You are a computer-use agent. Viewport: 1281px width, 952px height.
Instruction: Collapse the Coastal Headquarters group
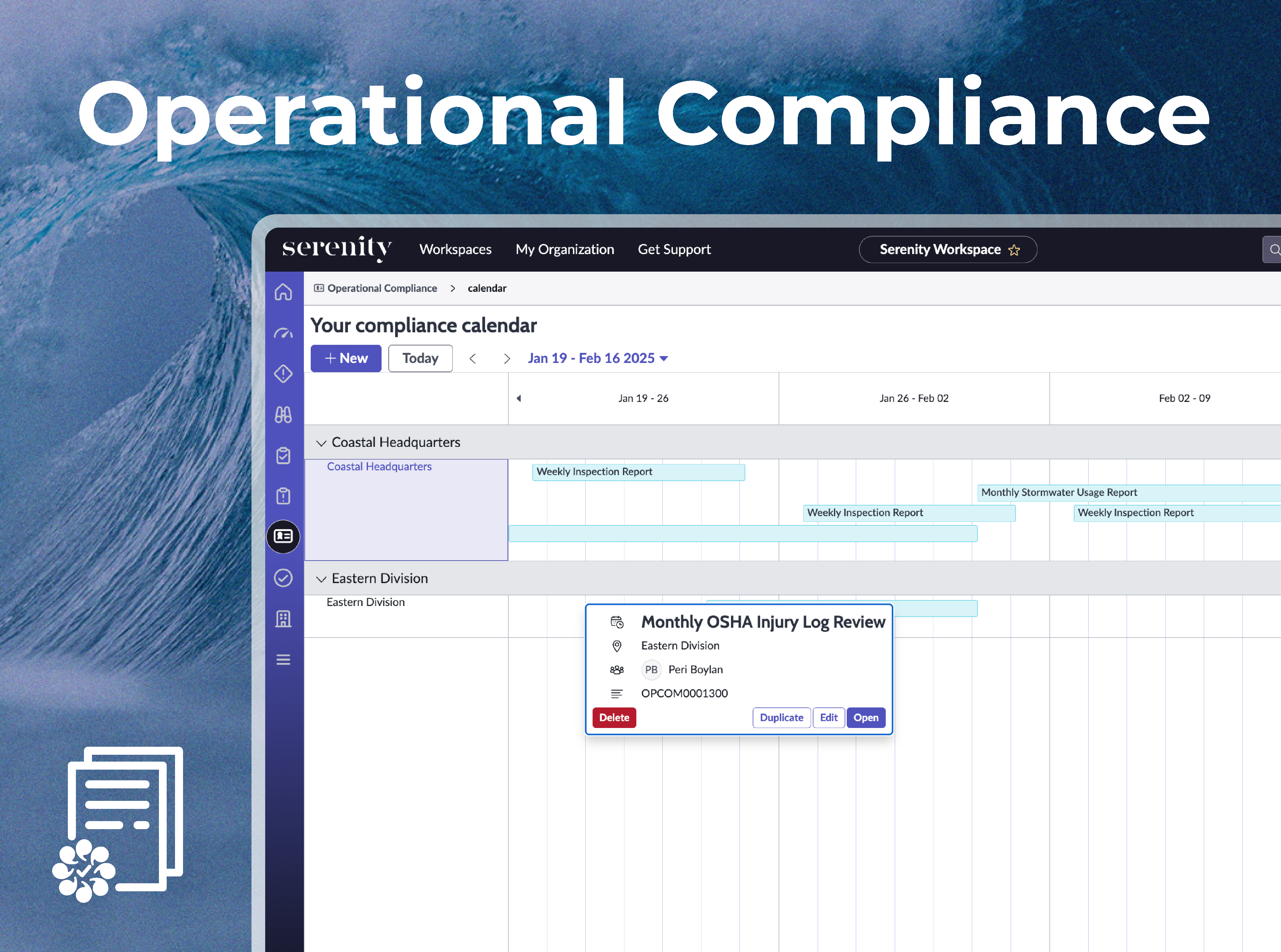pos(321,443)
